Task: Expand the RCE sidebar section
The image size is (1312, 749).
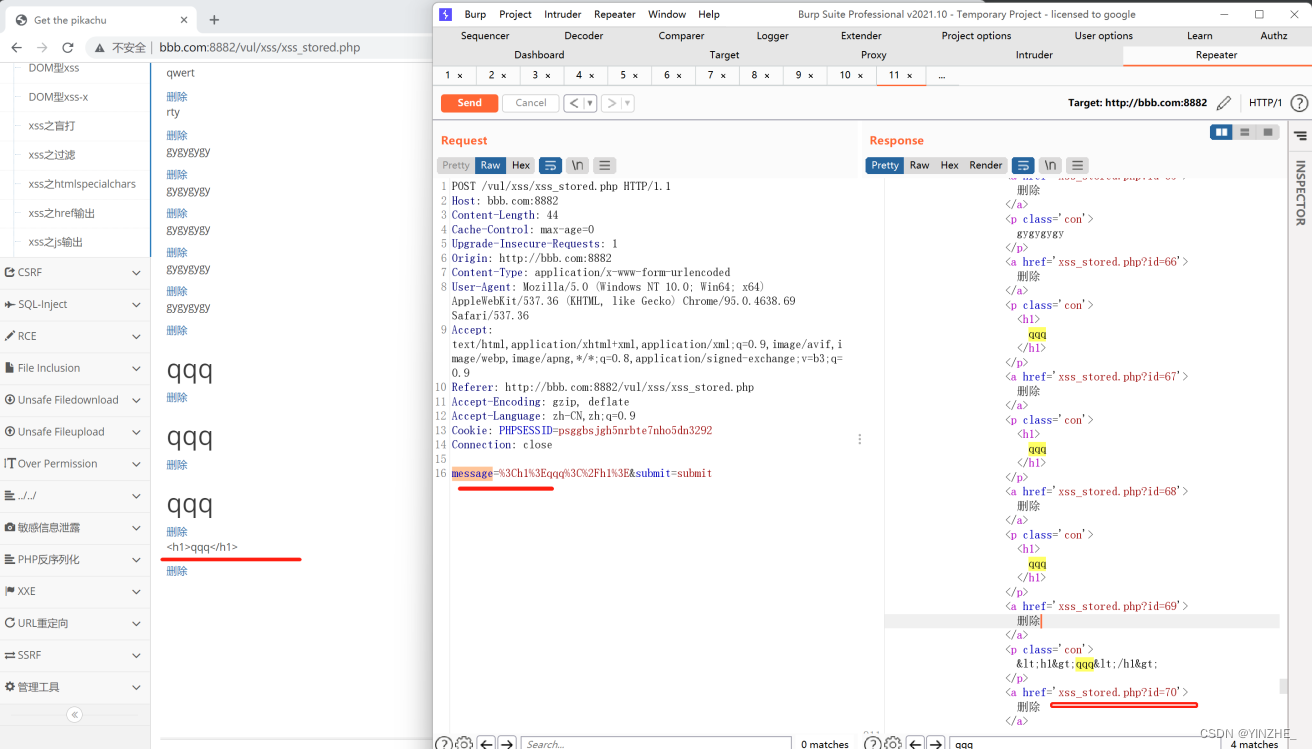Action: (x=75, y=336)
